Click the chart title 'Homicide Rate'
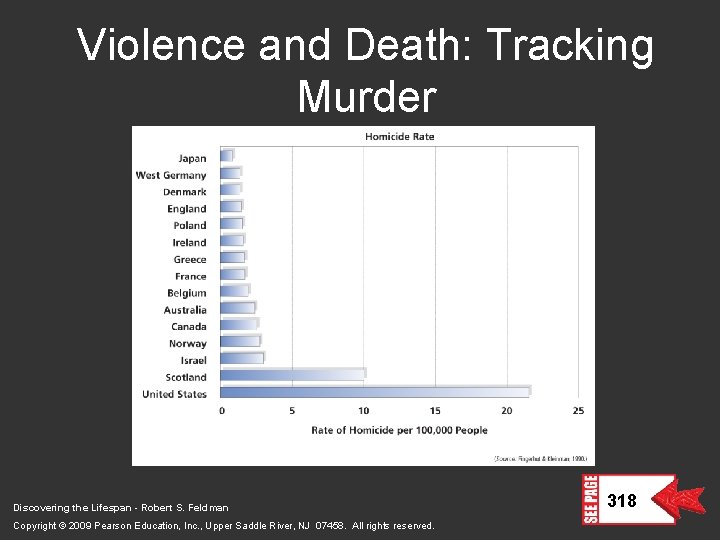720x540 pixels. pyautogui.click(x=399, y=136)
